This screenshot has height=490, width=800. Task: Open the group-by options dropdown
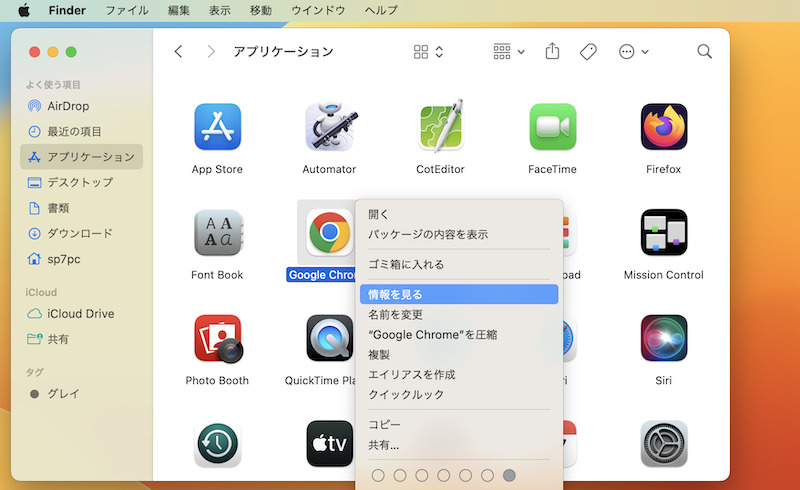[509, 51]
